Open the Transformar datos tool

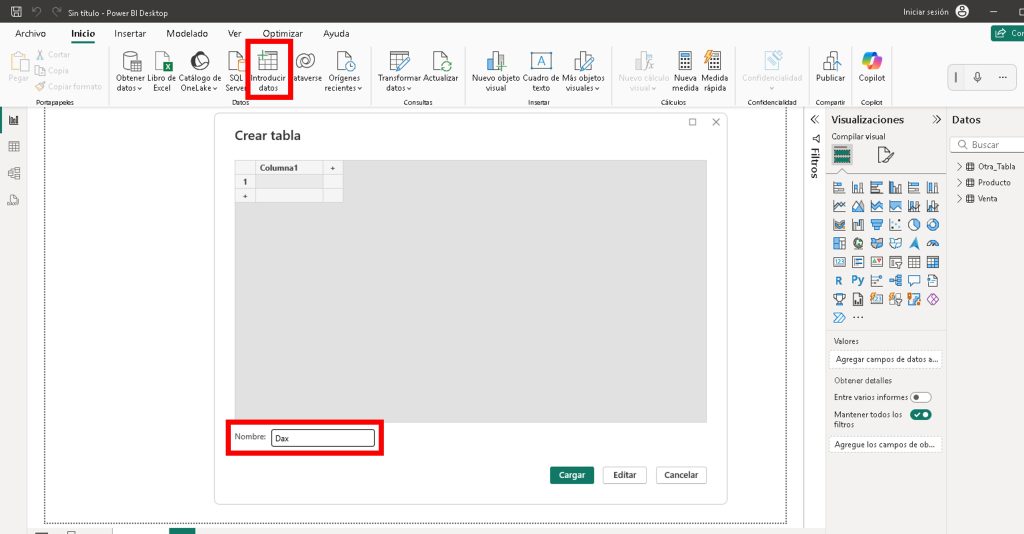pyautogui.click(x=399, y=62)
